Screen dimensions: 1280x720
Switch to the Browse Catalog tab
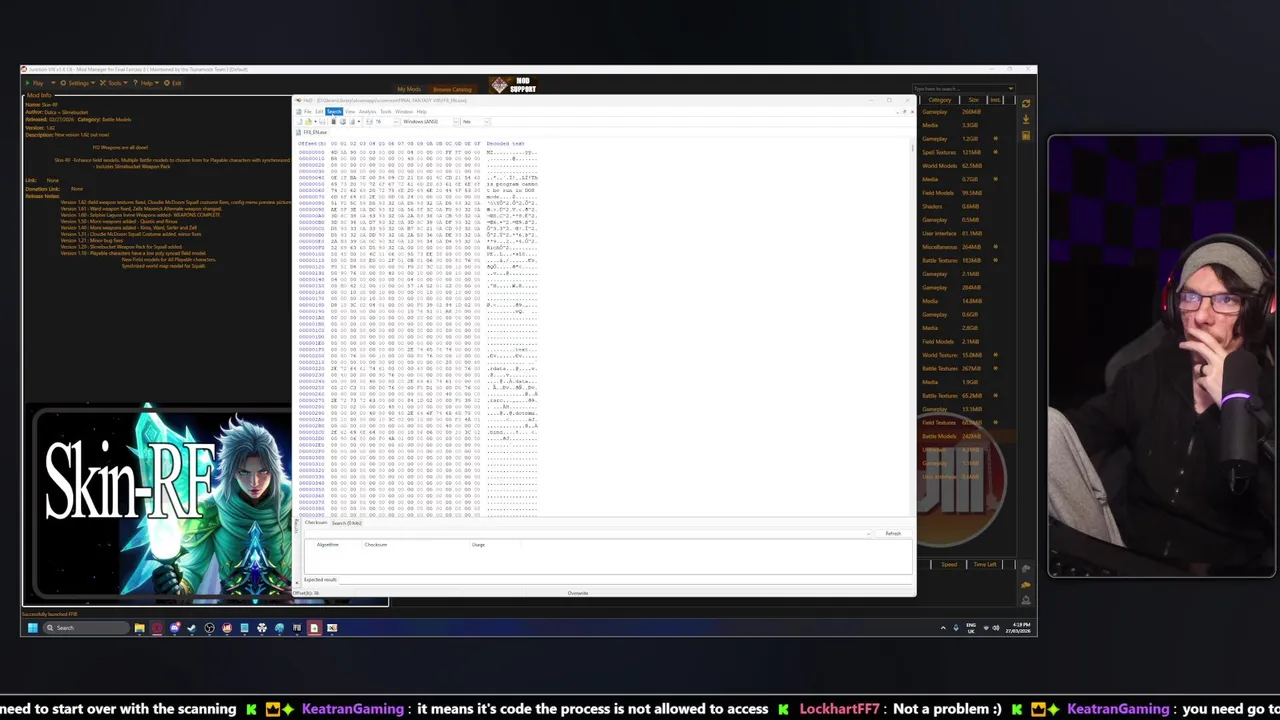pyautogui.click(x=452, y=89)
